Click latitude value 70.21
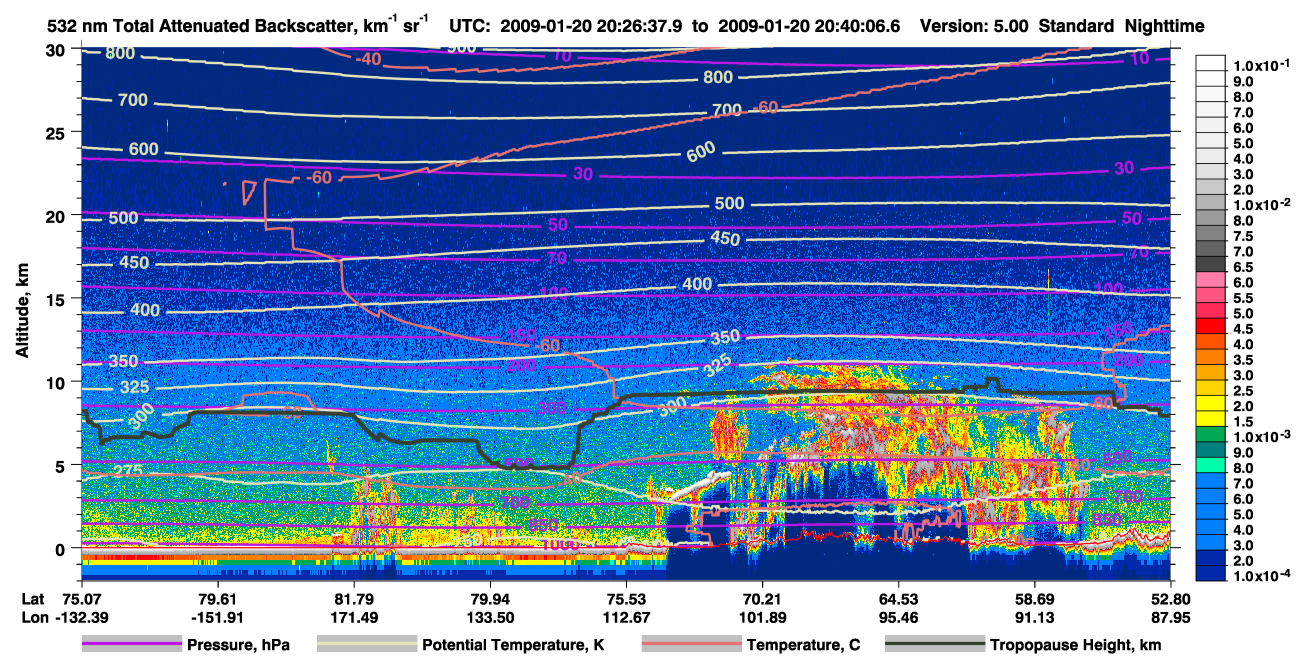 [762, 600]
